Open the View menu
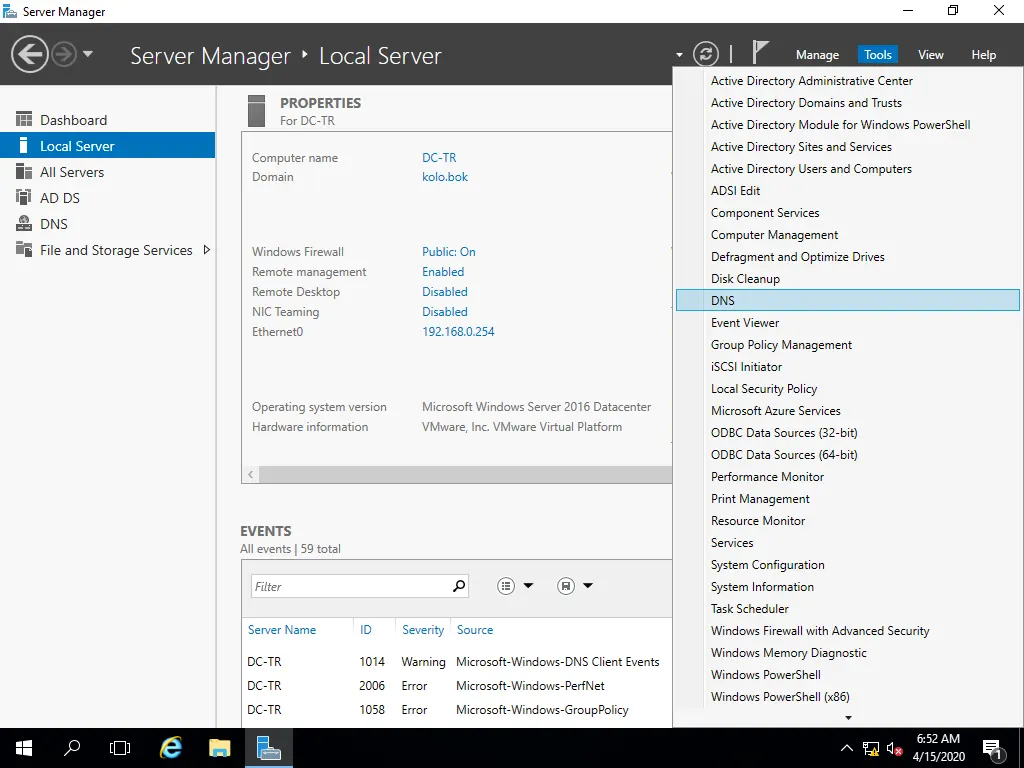1024x768 pixels. click(x=930, y=55)
